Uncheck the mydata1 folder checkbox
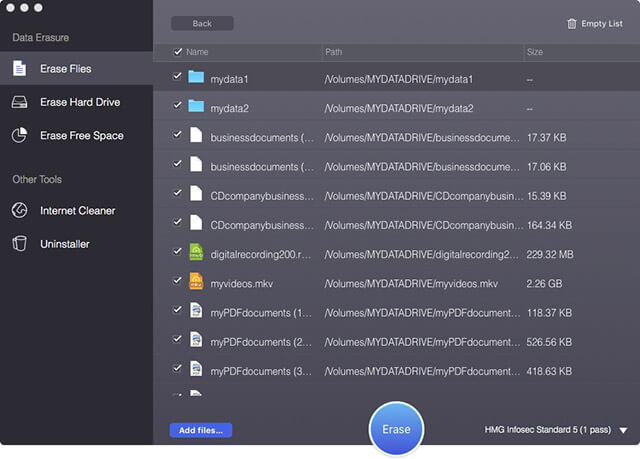 coord(177,76)
